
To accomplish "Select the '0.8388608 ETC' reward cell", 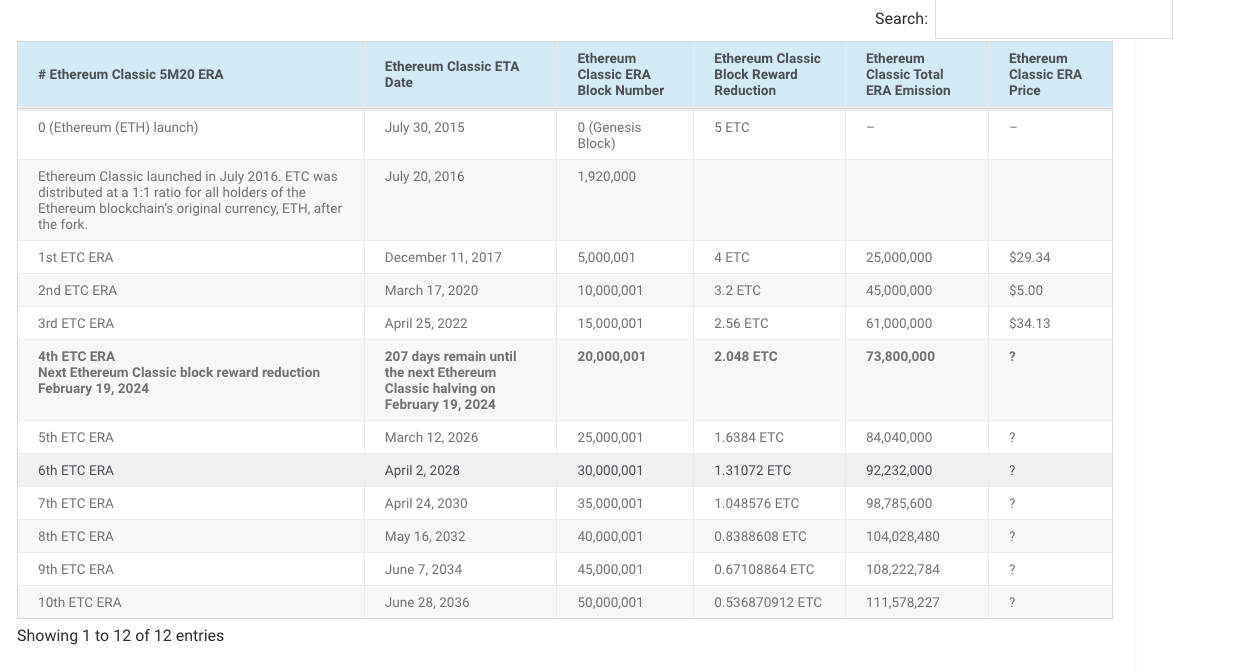I will coord(769,536).
